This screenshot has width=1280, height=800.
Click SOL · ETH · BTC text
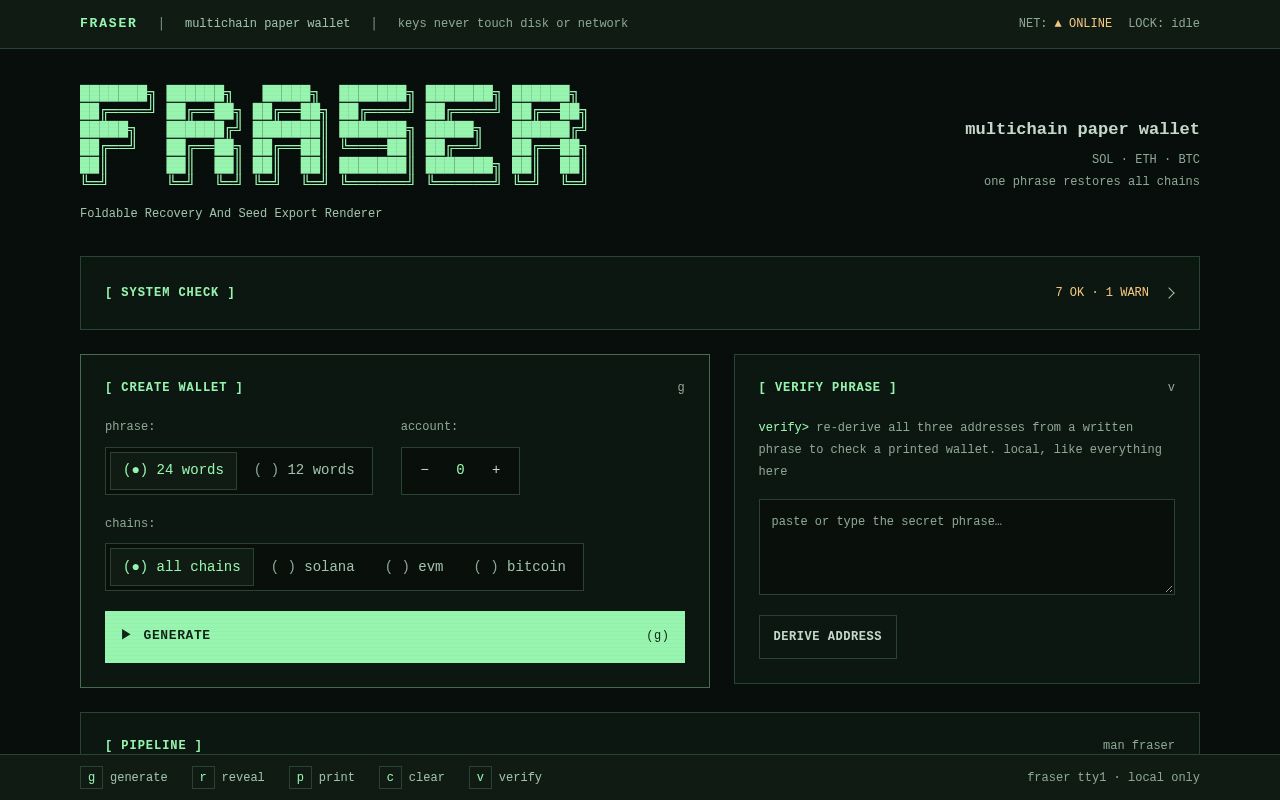1146,160
